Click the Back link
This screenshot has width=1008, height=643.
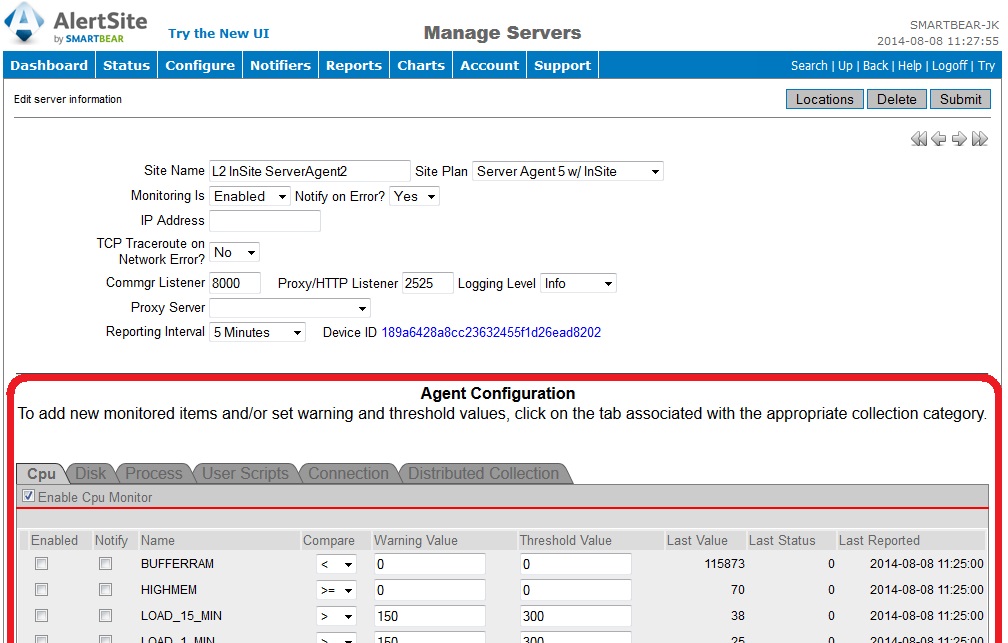click(x=876, y=66)
